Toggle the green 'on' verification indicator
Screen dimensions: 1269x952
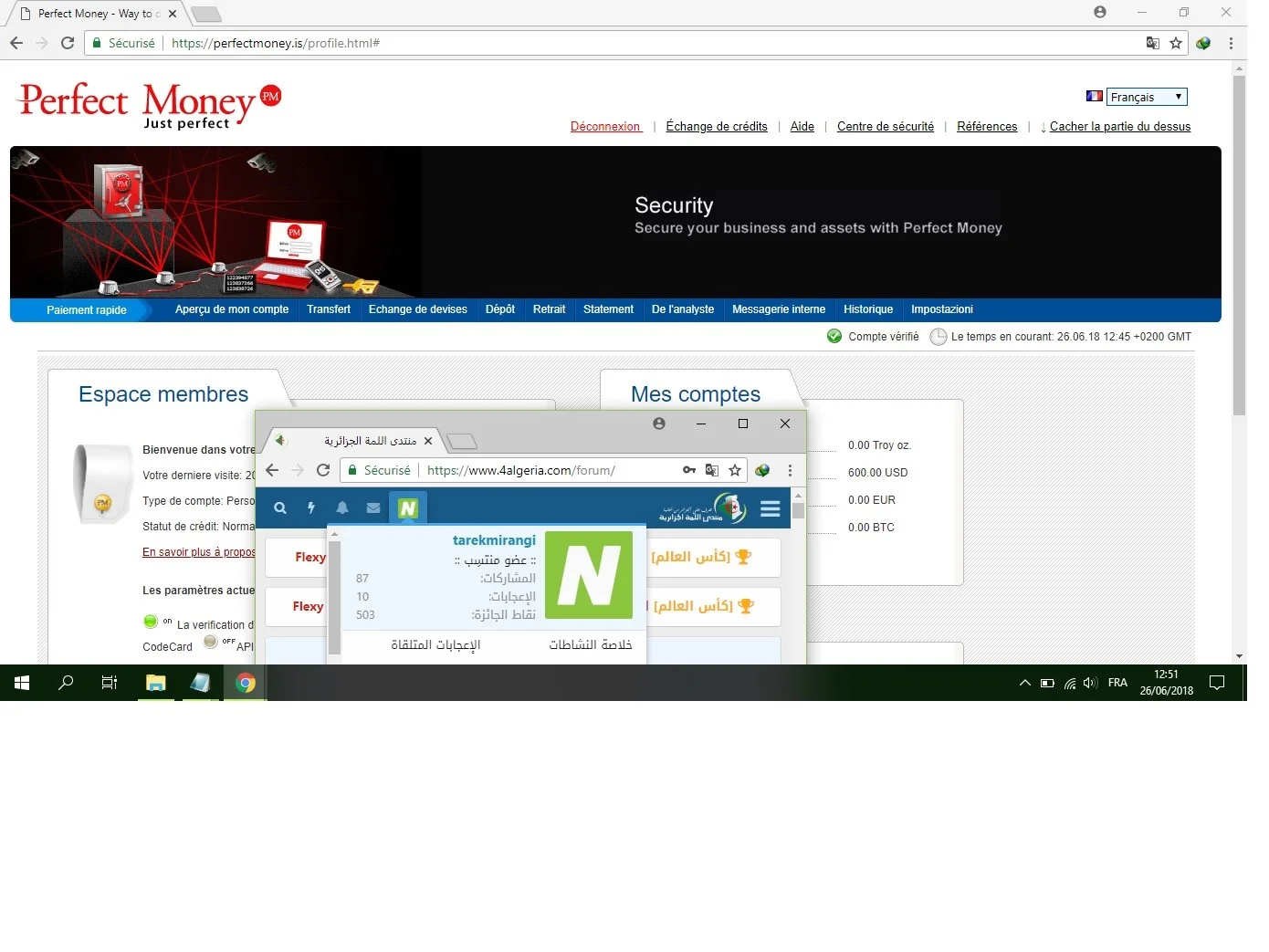pos(151,622)
